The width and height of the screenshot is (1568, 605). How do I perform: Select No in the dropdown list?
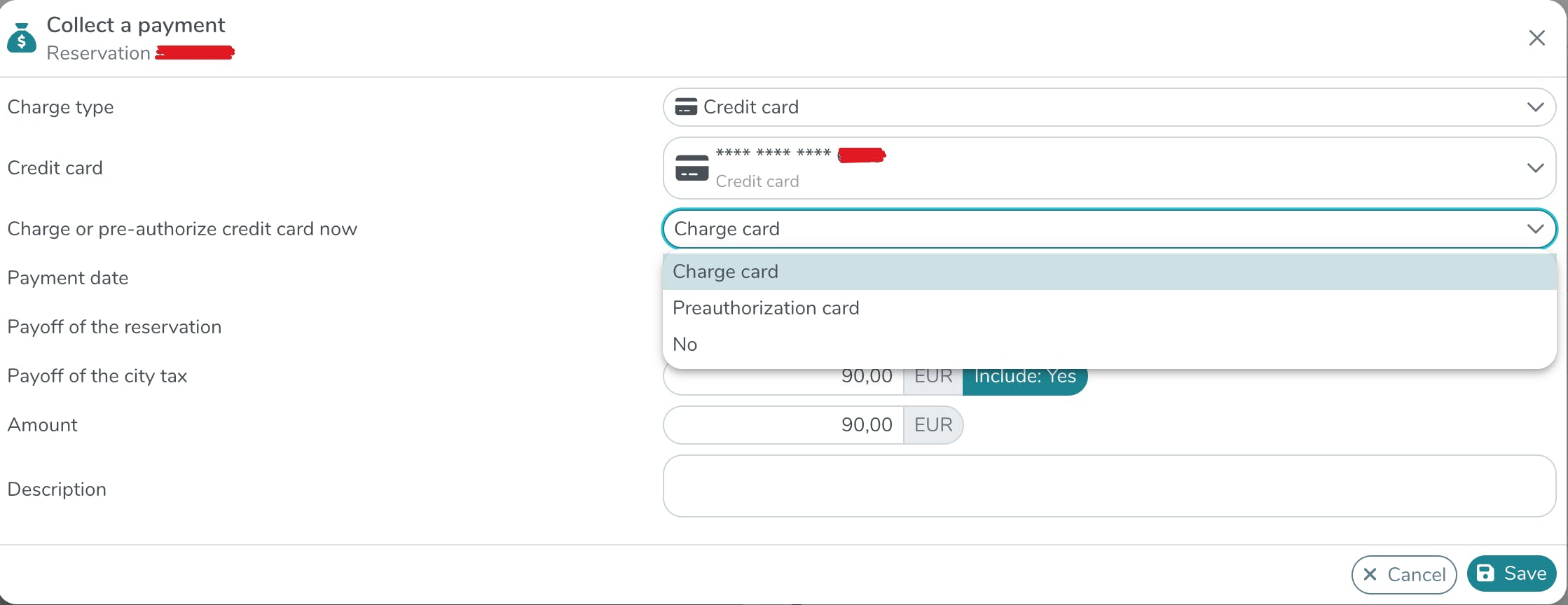pos(685,345)
